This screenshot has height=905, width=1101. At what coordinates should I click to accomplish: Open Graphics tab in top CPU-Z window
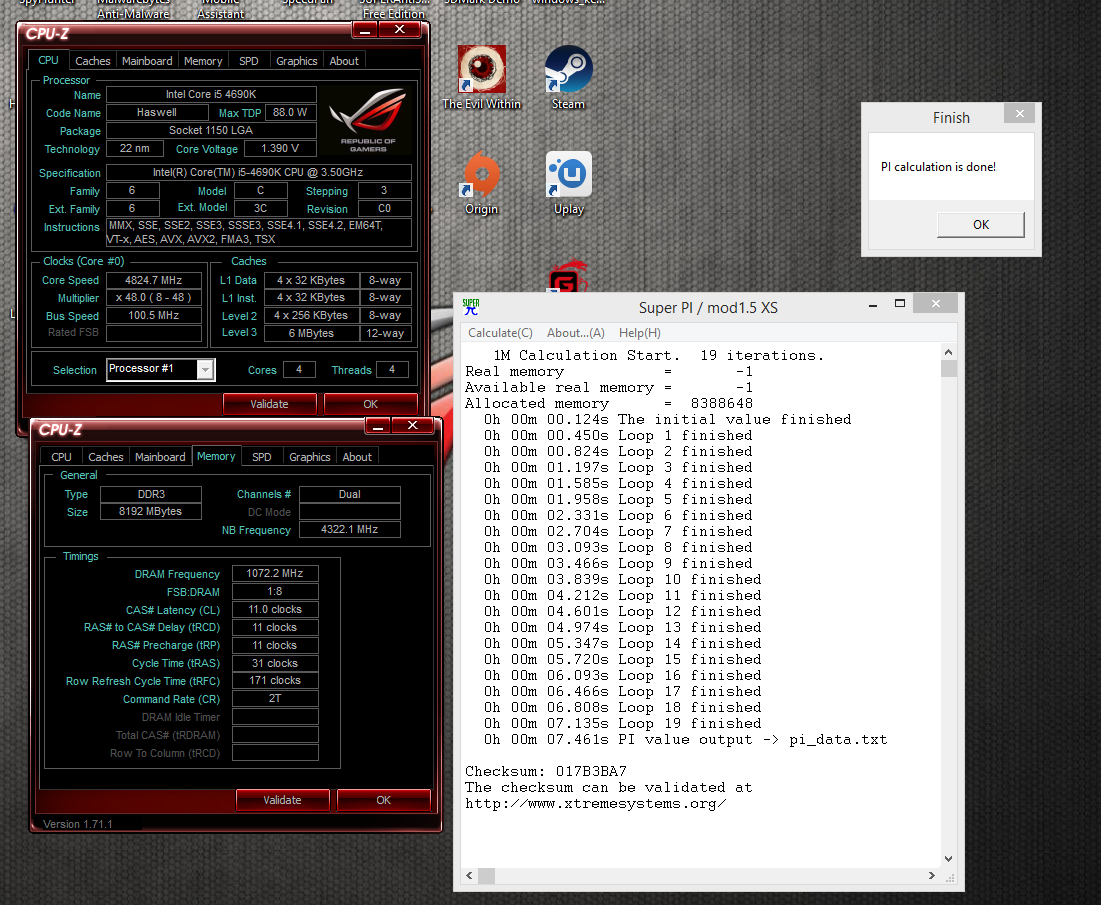tap(296, 61)
